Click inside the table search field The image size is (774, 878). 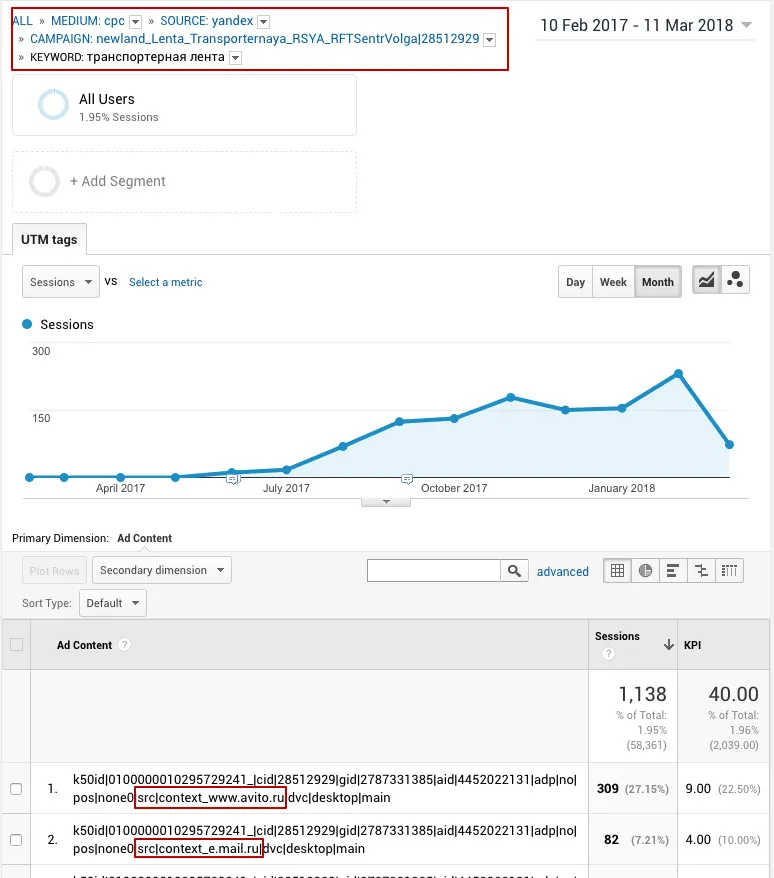433,571
